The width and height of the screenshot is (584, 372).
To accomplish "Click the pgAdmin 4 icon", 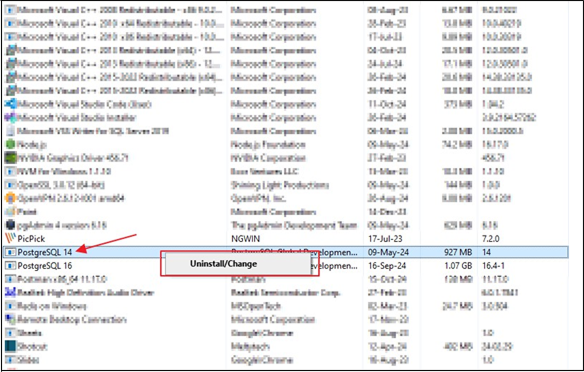I will 10,225.
